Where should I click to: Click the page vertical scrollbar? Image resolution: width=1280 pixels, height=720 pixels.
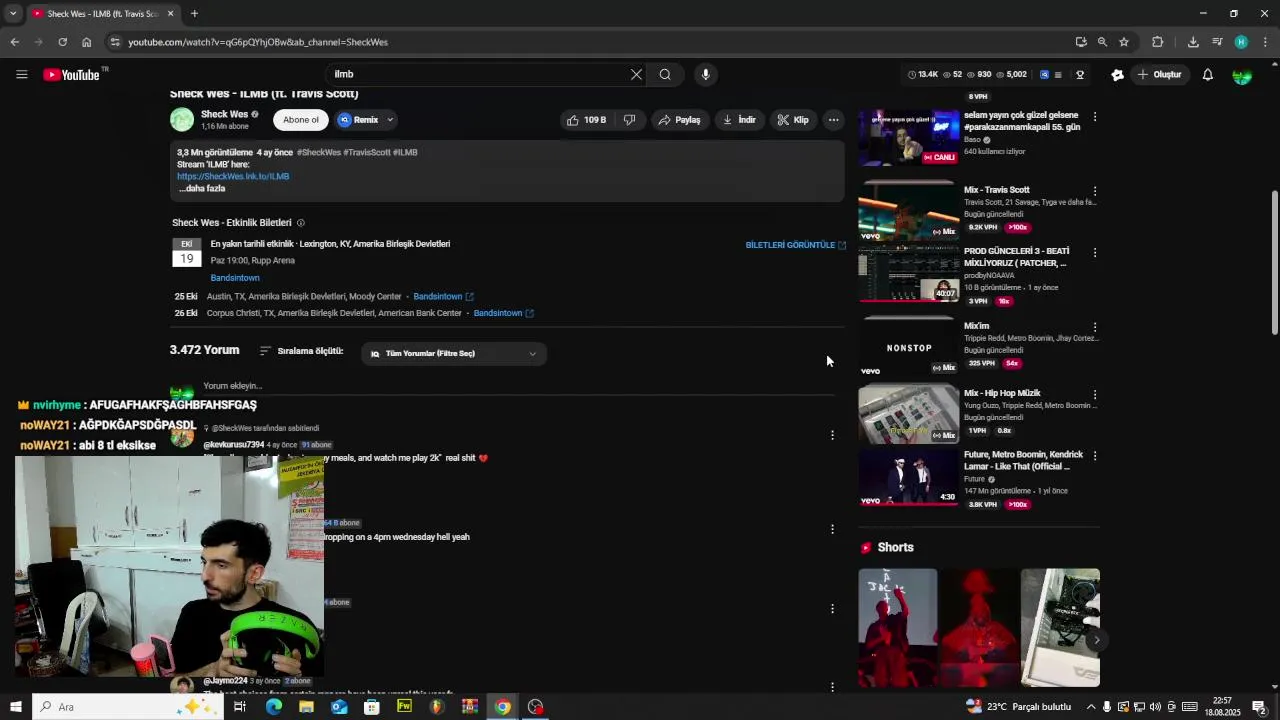1274,262
